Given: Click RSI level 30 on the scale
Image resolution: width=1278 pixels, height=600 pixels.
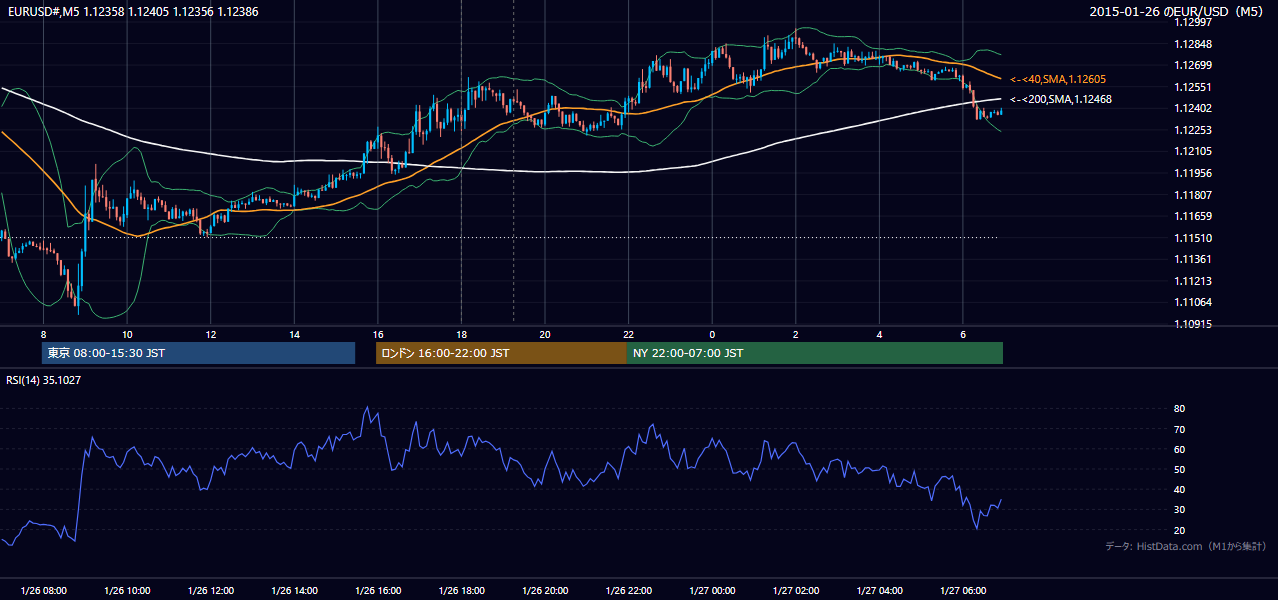Looking at the screenshot, I should [x=1180, y=509].
